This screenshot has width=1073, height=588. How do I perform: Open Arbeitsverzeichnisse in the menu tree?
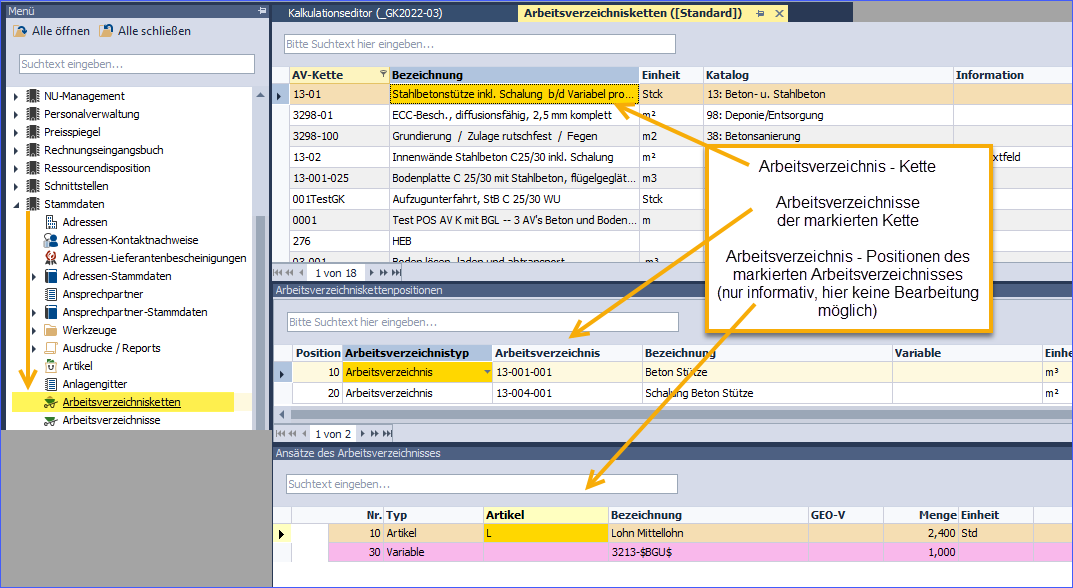[x=110, y=420]
